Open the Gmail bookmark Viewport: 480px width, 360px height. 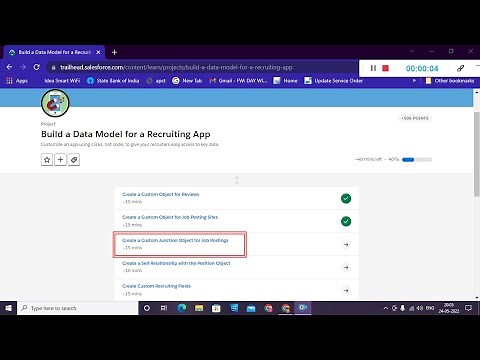click(x=238, y=81)
